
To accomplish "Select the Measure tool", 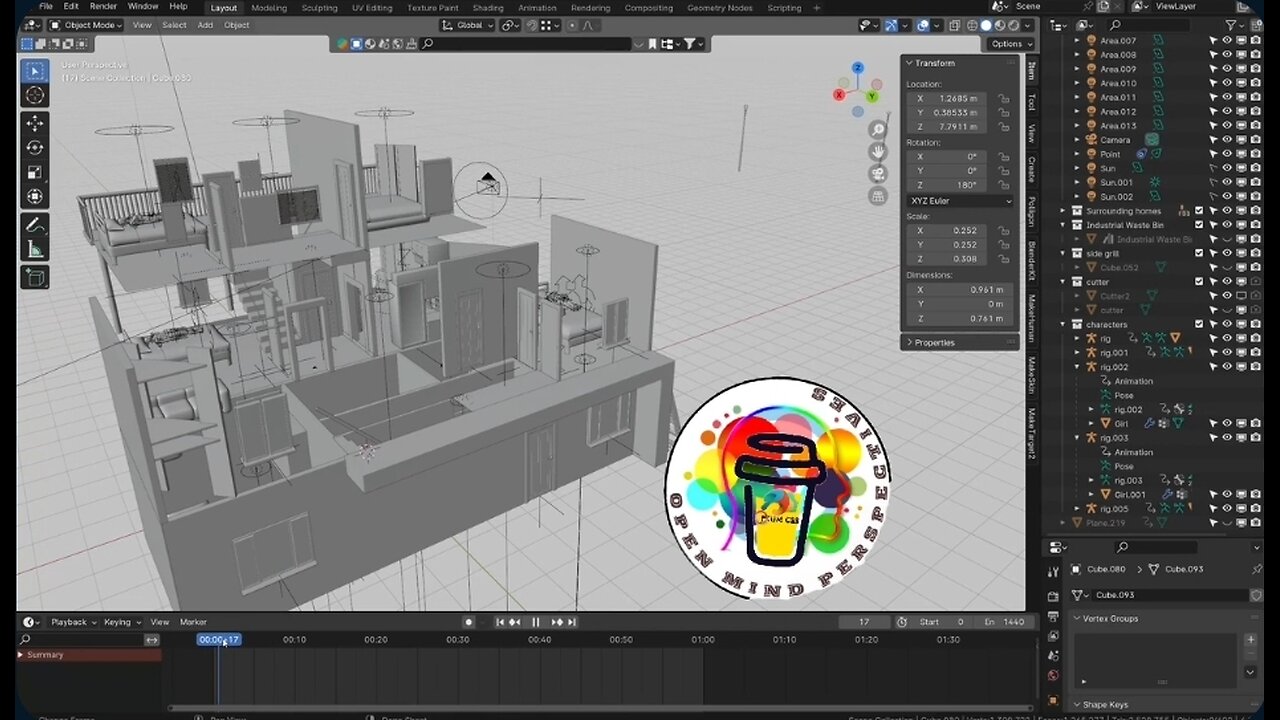I will [x=35, y=249].
